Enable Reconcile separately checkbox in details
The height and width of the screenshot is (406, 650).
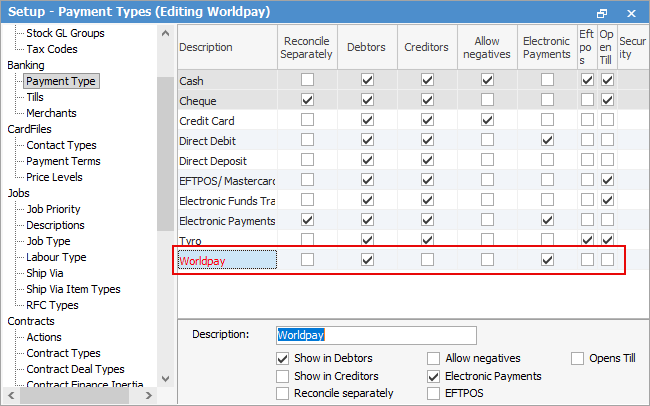pyautogui.click(x=282, y=393)
